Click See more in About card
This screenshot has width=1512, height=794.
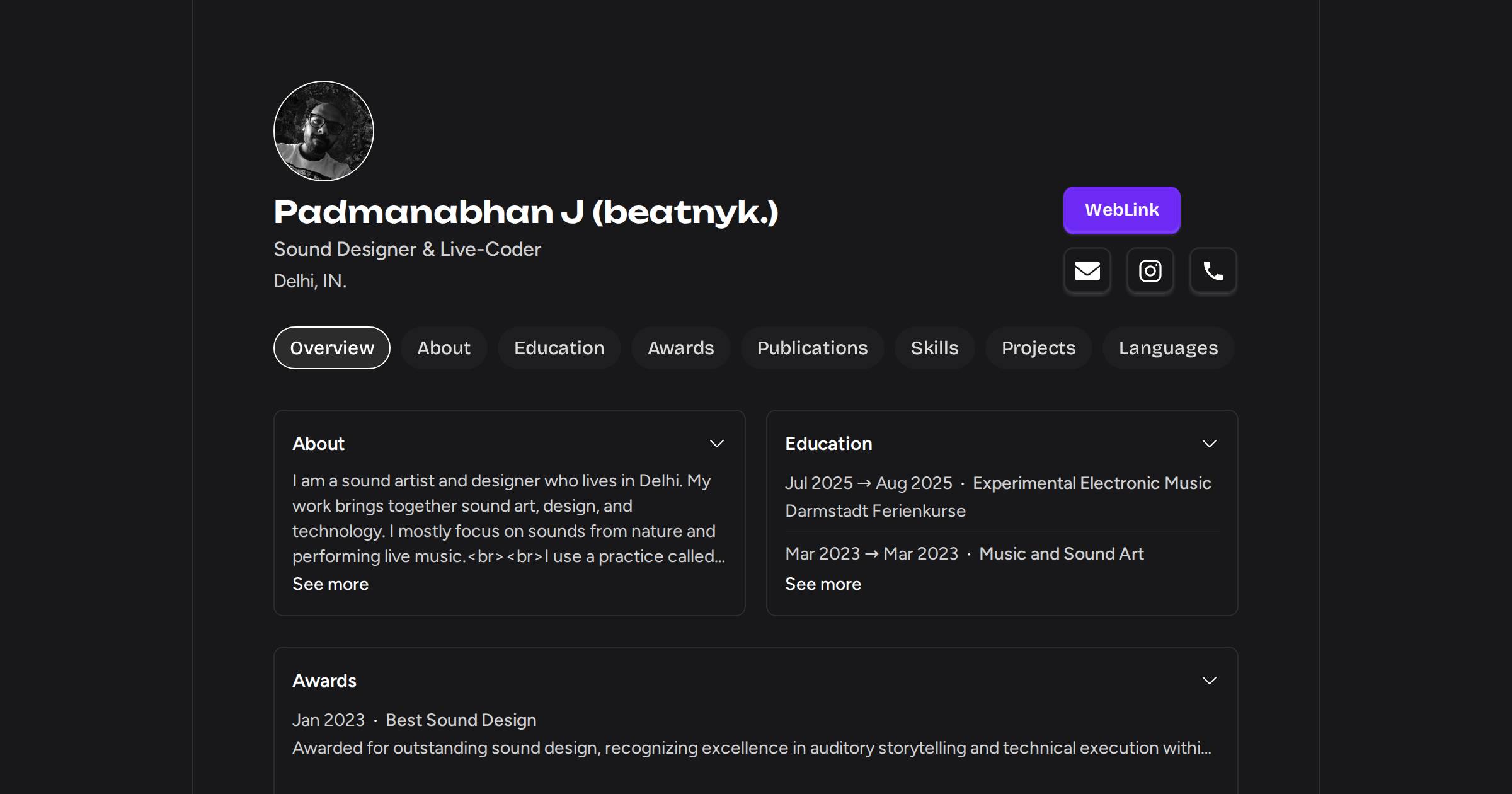click(x=330, y=584)
